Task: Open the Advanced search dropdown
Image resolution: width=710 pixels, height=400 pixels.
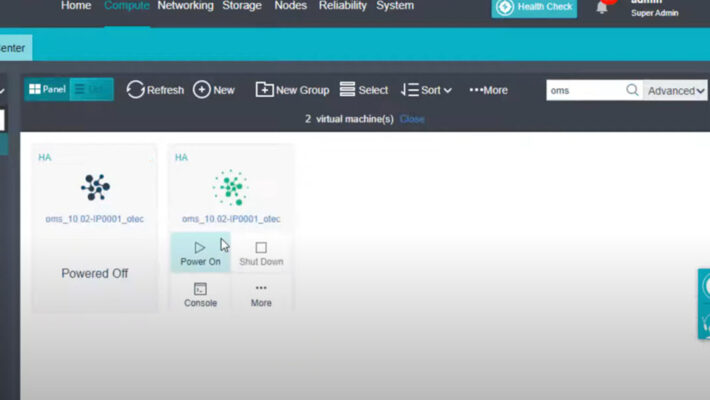Action: coord(676,91)
